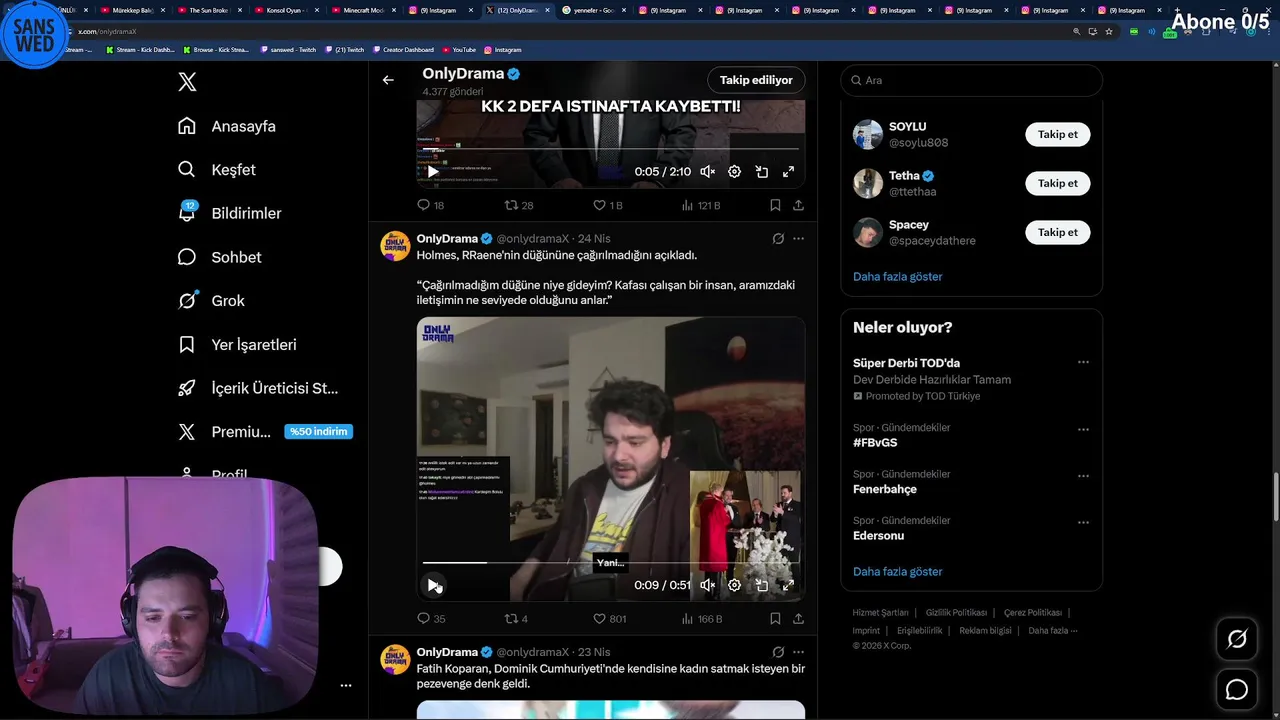Expand Daha fazla footer menu
1280x720 pixels.
click(1053, 631)
